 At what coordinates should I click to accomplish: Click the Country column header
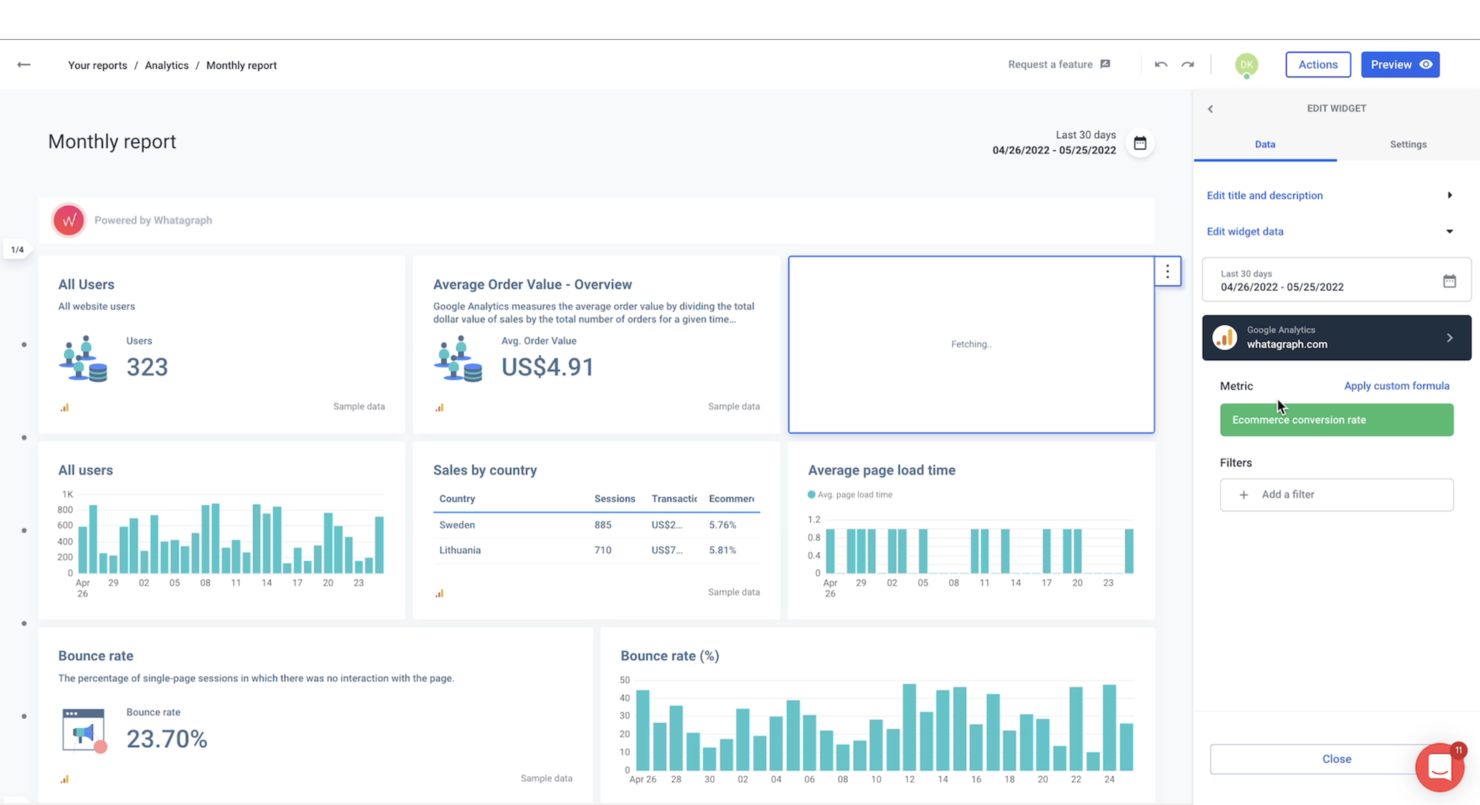coord(457,499)
